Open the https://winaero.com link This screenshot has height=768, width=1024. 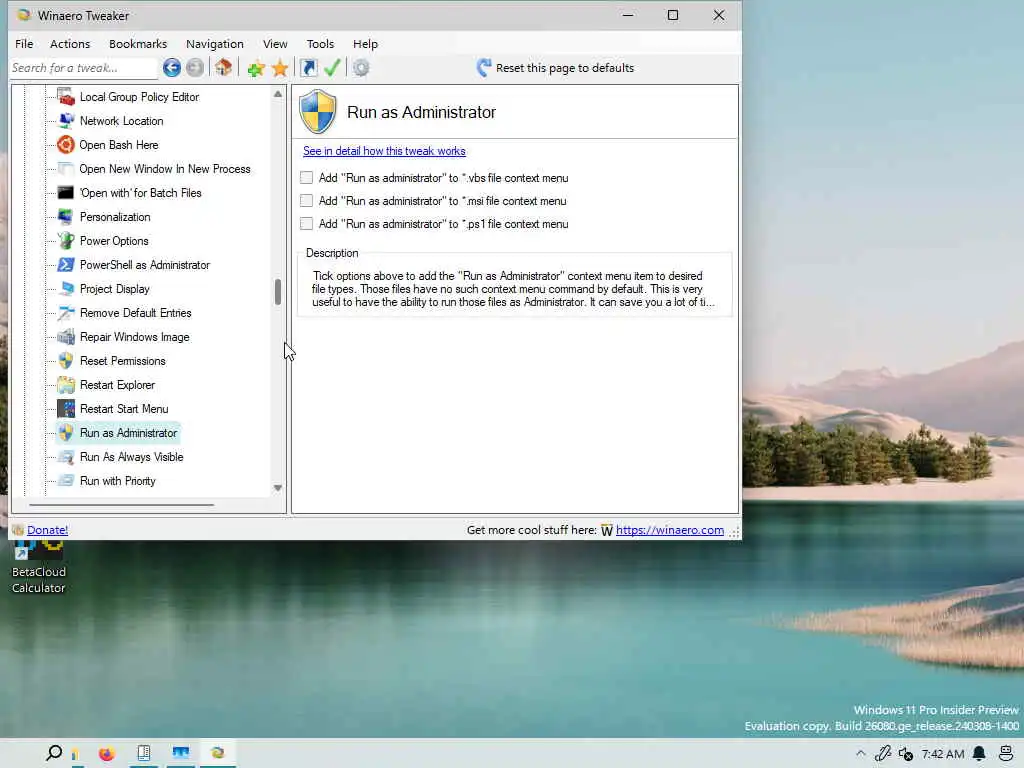click(669, 530)
